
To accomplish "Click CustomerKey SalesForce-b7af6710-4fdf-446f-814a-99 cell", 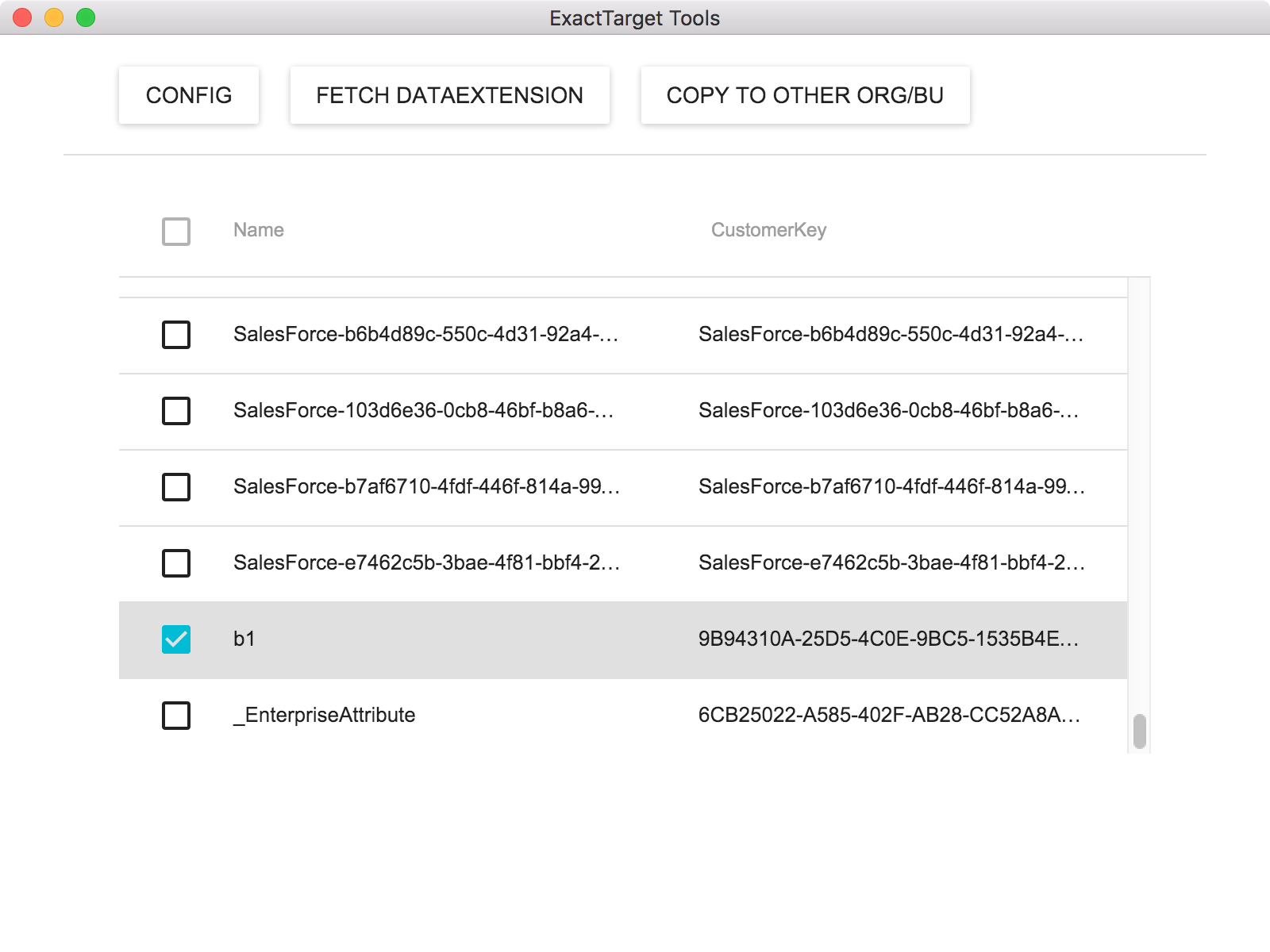I will click(892, 487).
